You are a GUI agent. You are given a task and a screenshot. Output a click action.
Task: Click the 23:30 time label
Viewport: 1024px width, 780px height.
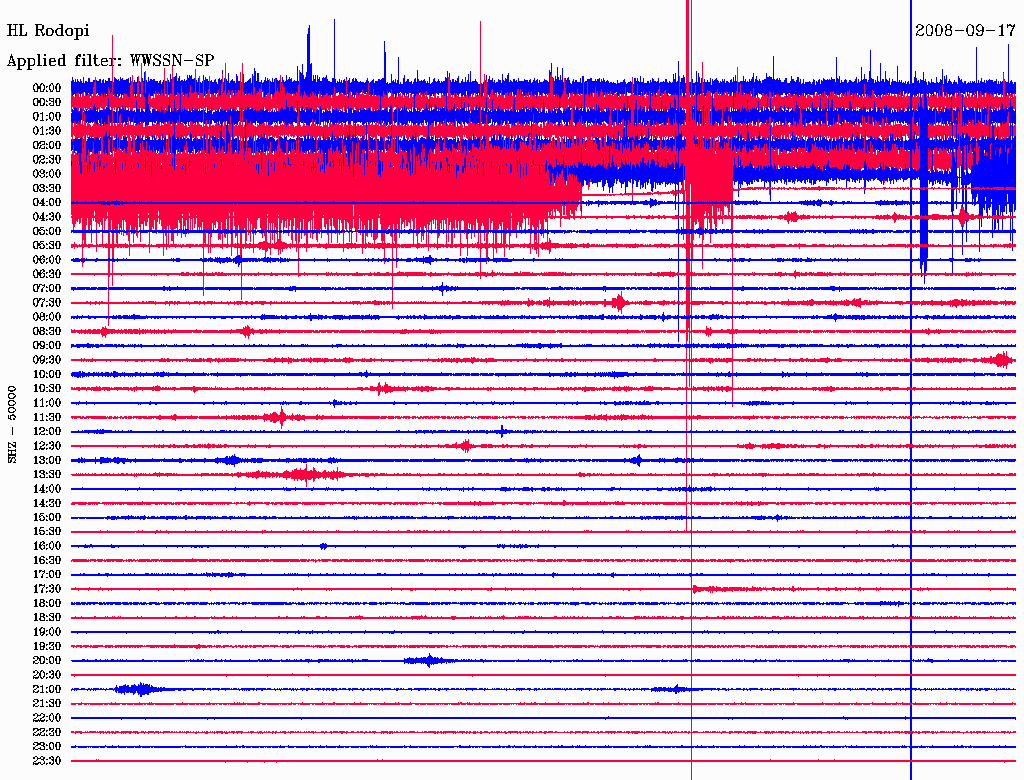(47, 760)
